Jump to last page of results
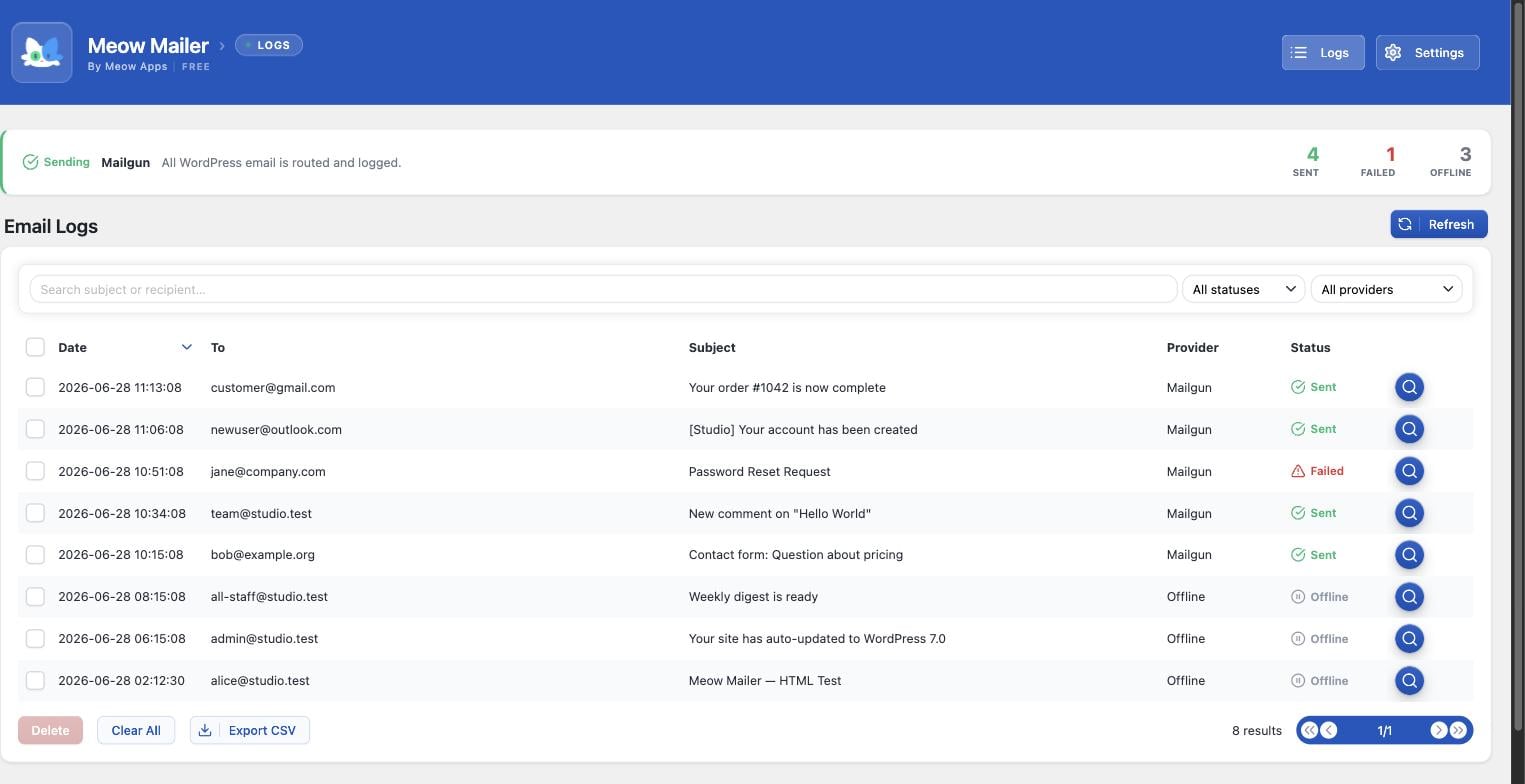The width and height of the screenshot is (1525, 784). 1459,730
